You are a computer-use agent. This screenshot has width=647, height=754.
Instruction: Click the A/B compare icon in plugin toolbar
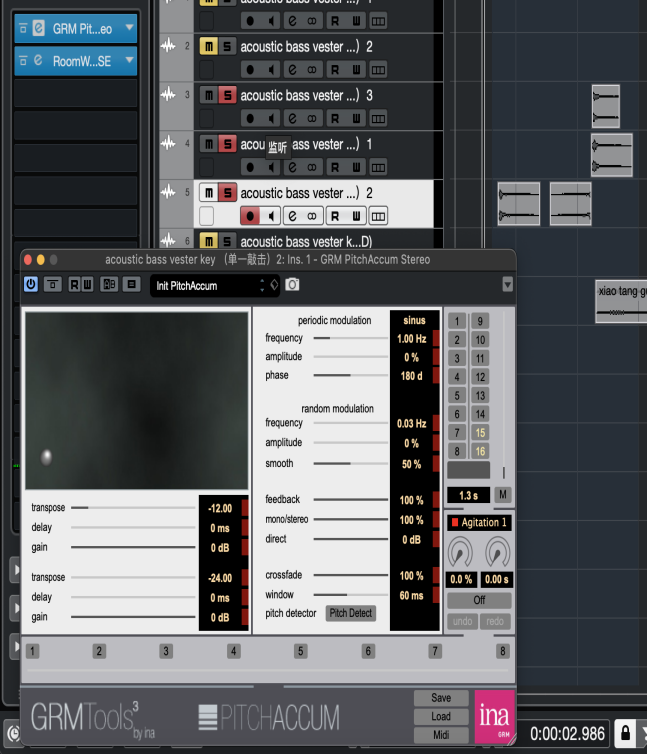[109, 285]
